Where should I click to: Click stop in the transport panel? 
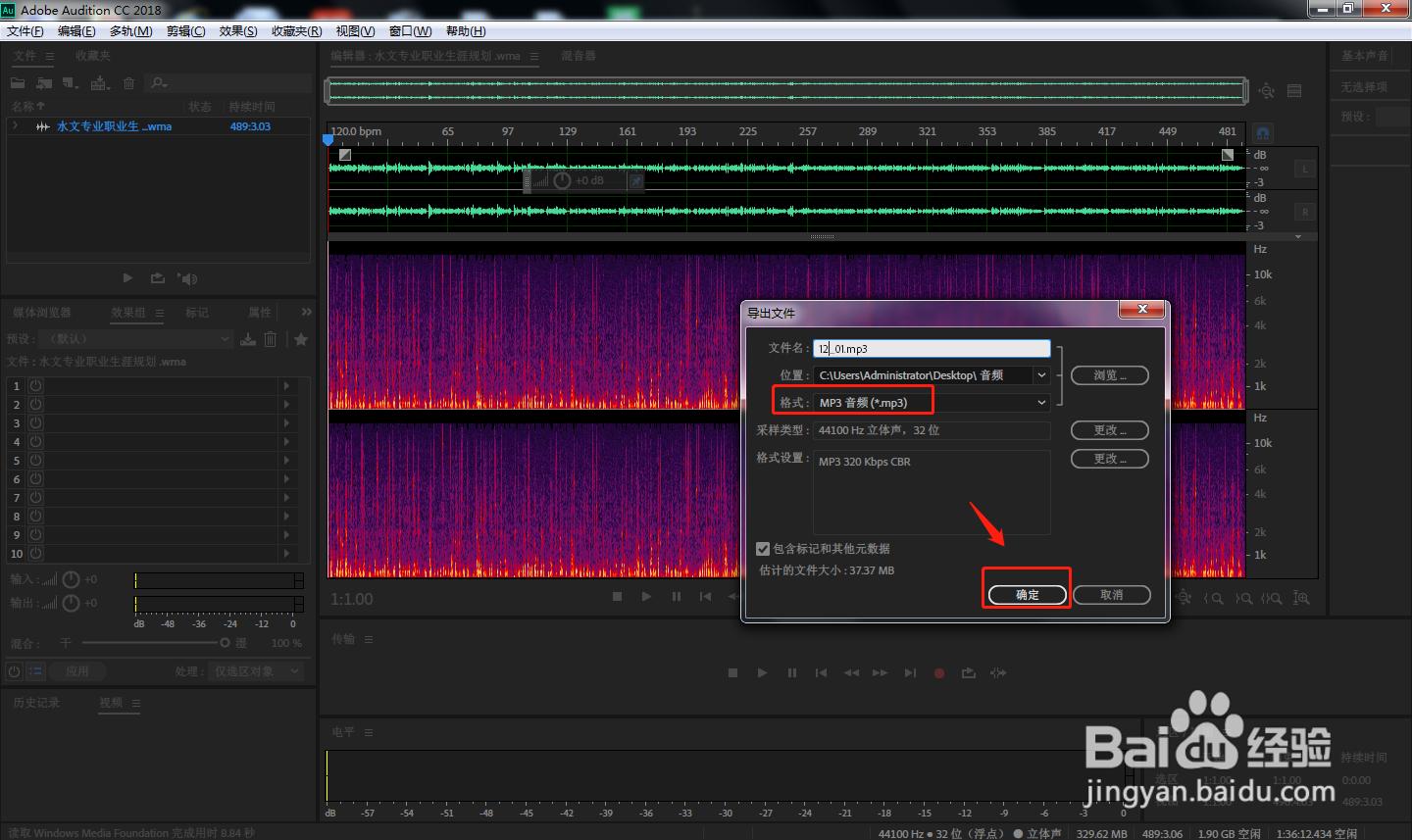(x=732, y=673)
